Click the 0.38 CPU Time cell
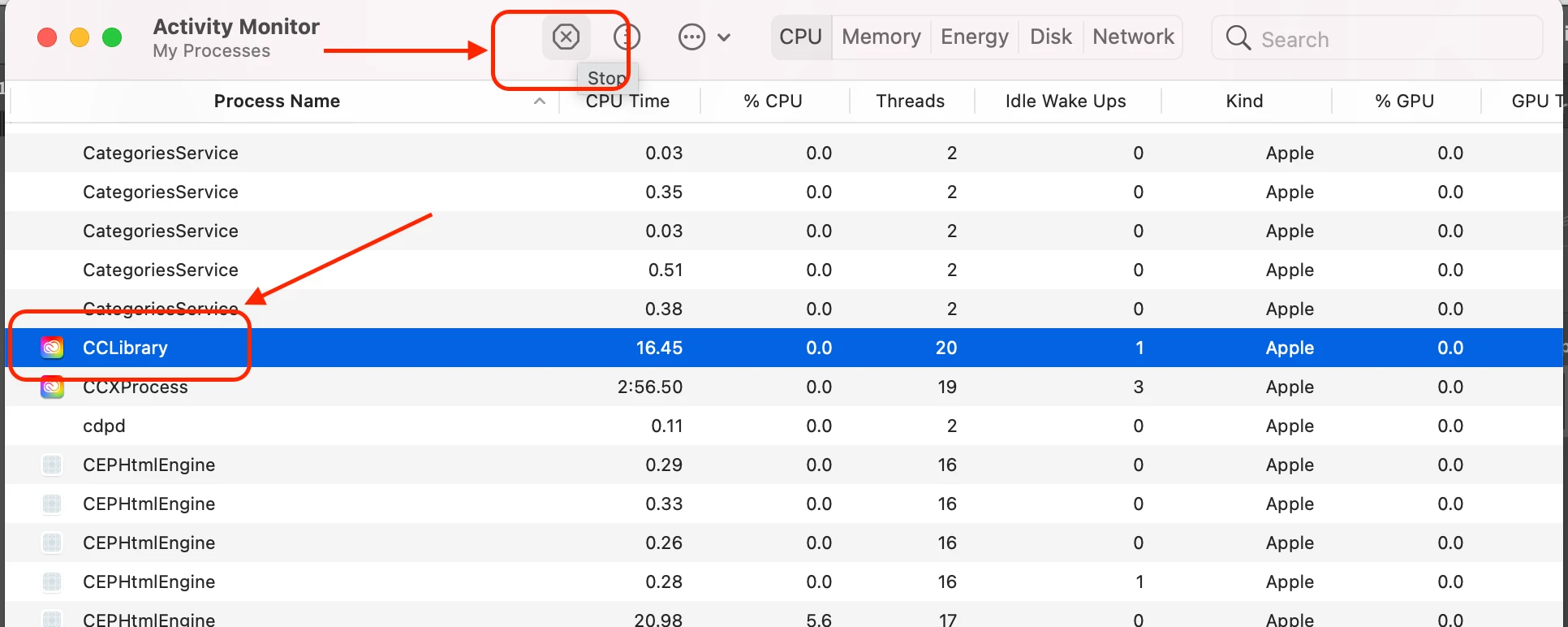The image size is (1568, 627). tap(663, 309)
